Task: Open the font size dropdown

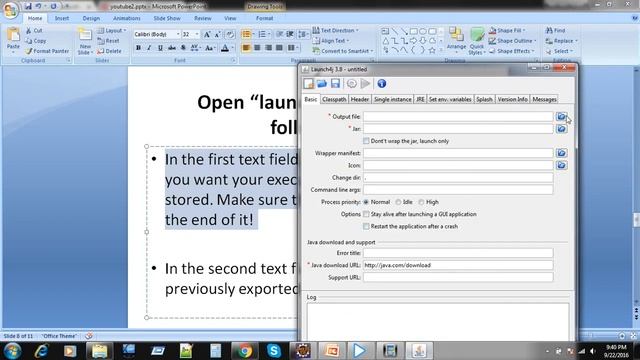Action: pyautogui.click(x=197, y=35)
